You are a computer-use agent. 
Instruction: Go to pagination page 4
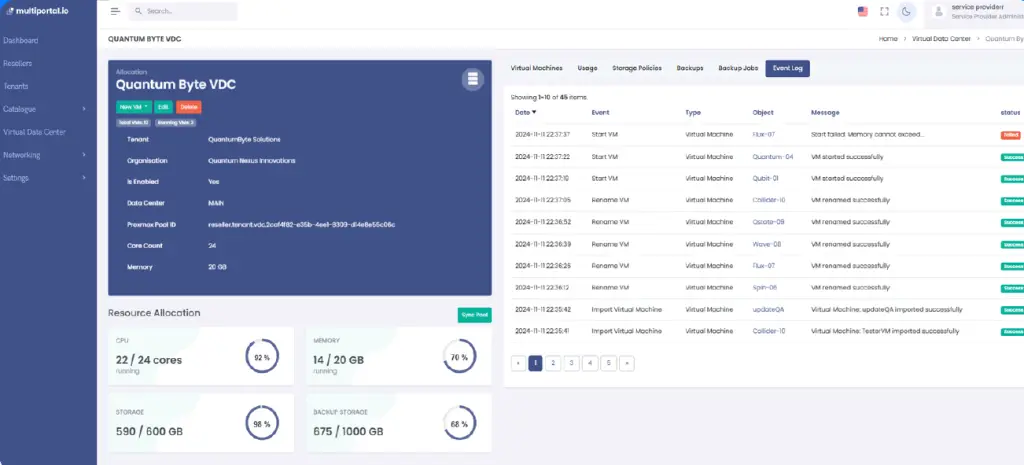point(590,363)
